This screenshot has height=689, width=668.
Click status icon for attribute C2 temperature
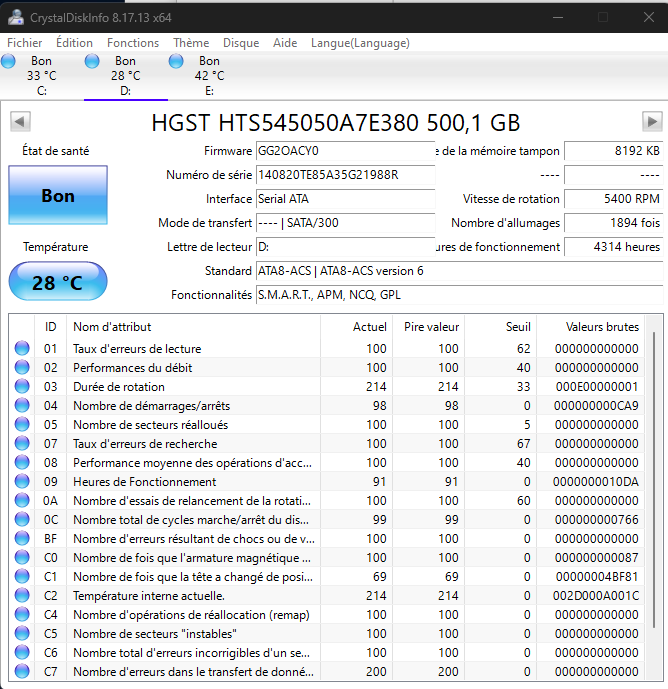(22, 596)
